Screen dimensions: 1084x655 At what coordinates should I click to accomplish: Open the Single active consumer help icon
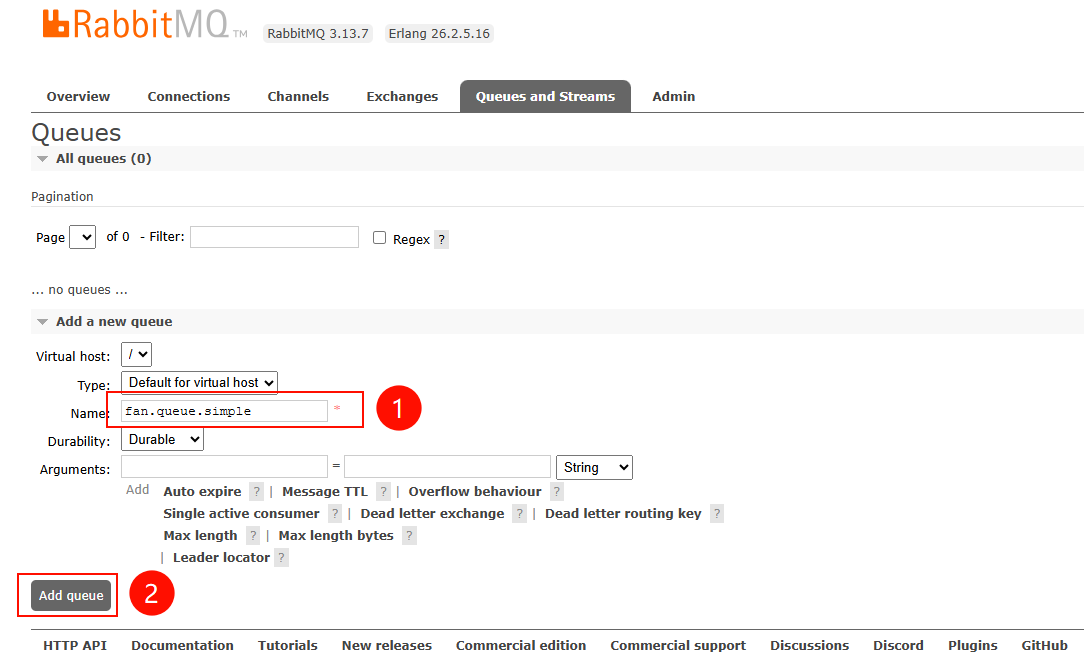pos(335,514)
